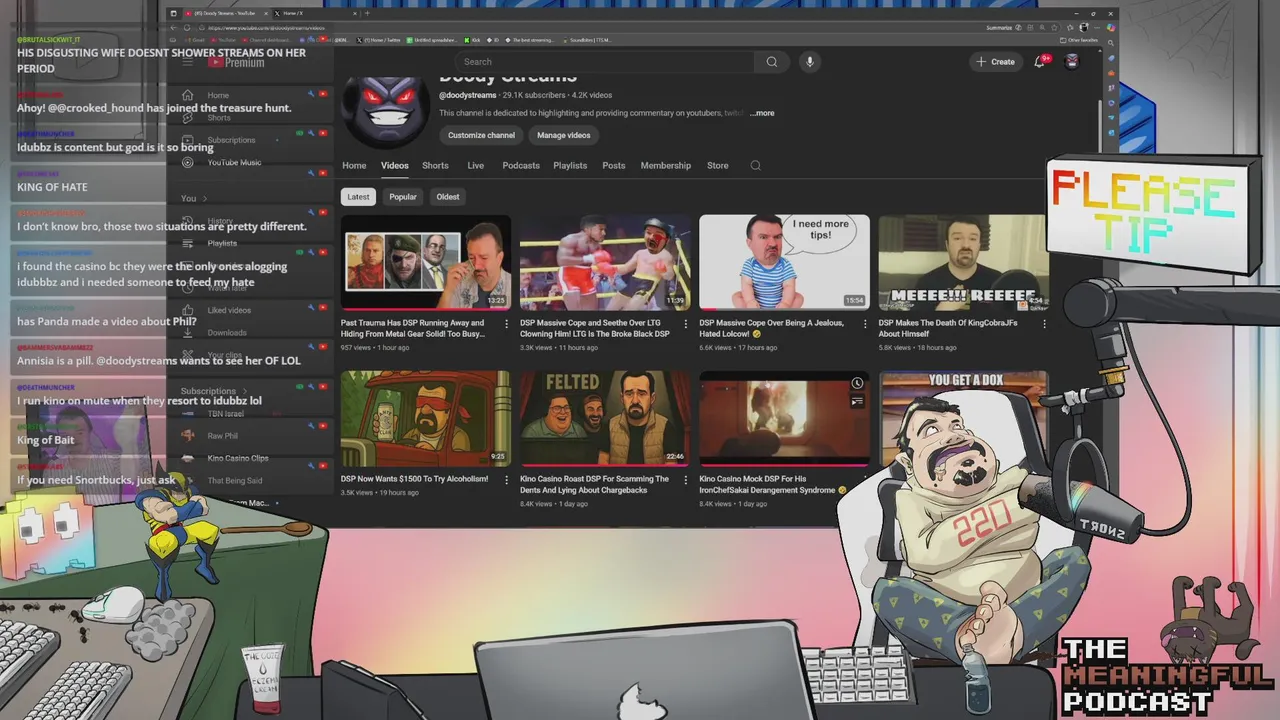Open Raw Phil subscription in sidebar
This screenshot has height=720, width=1280.
[222, 436]
